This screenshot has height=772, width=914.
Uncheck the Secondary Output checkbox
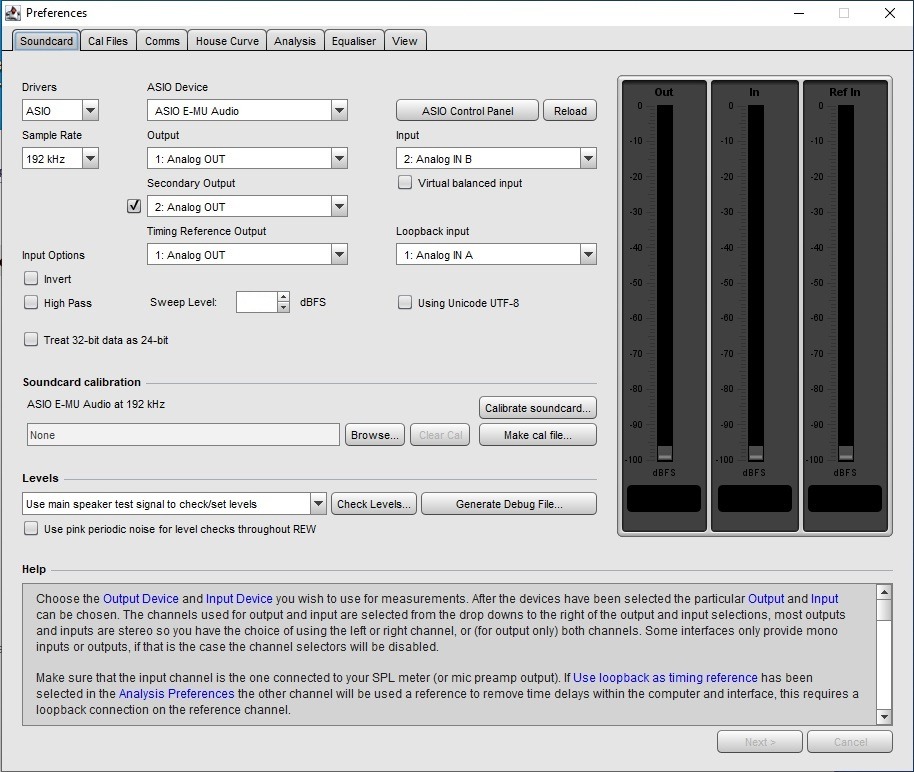click(134, 206)
